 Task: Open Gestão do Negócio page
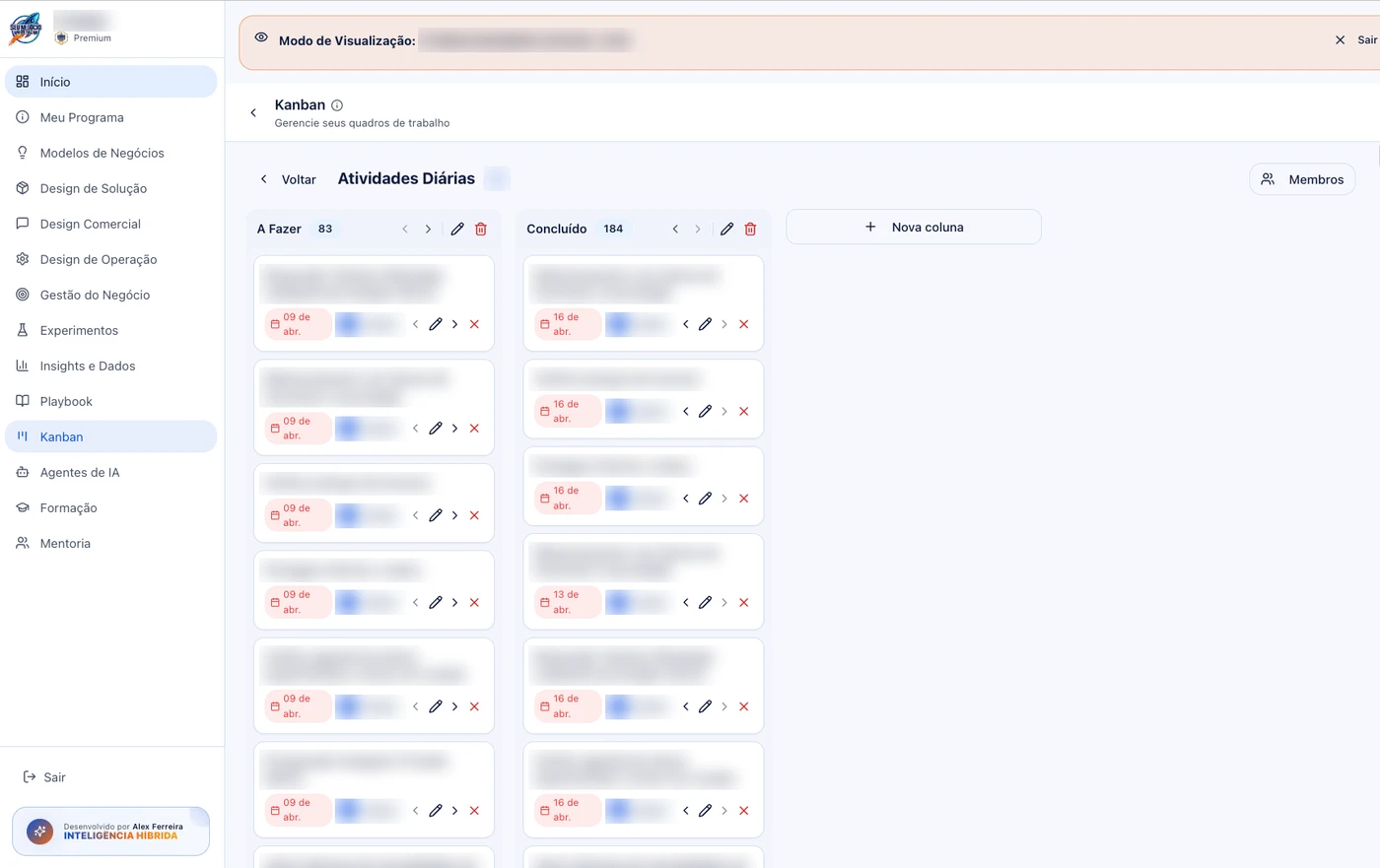pos(110,295)
